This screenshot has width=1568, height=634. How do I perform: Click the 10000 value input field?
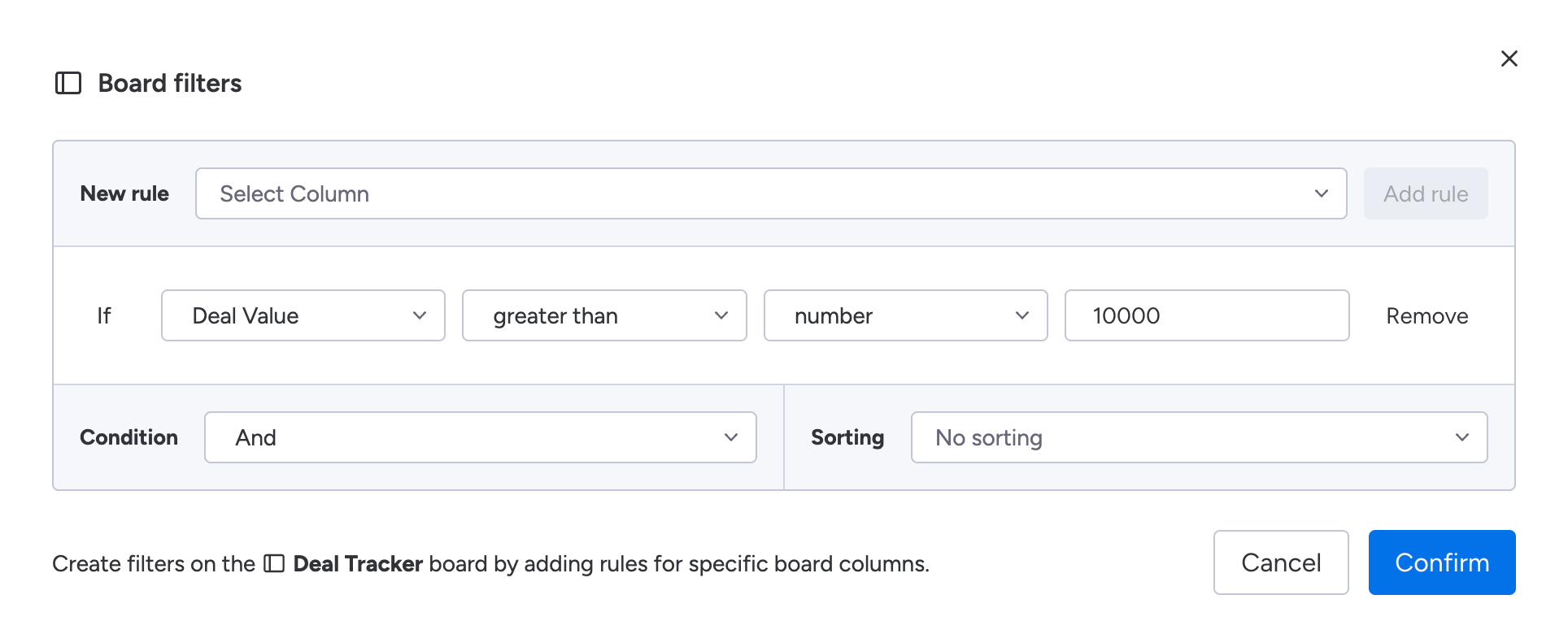pyautogui.click(x=1206, y=315)
